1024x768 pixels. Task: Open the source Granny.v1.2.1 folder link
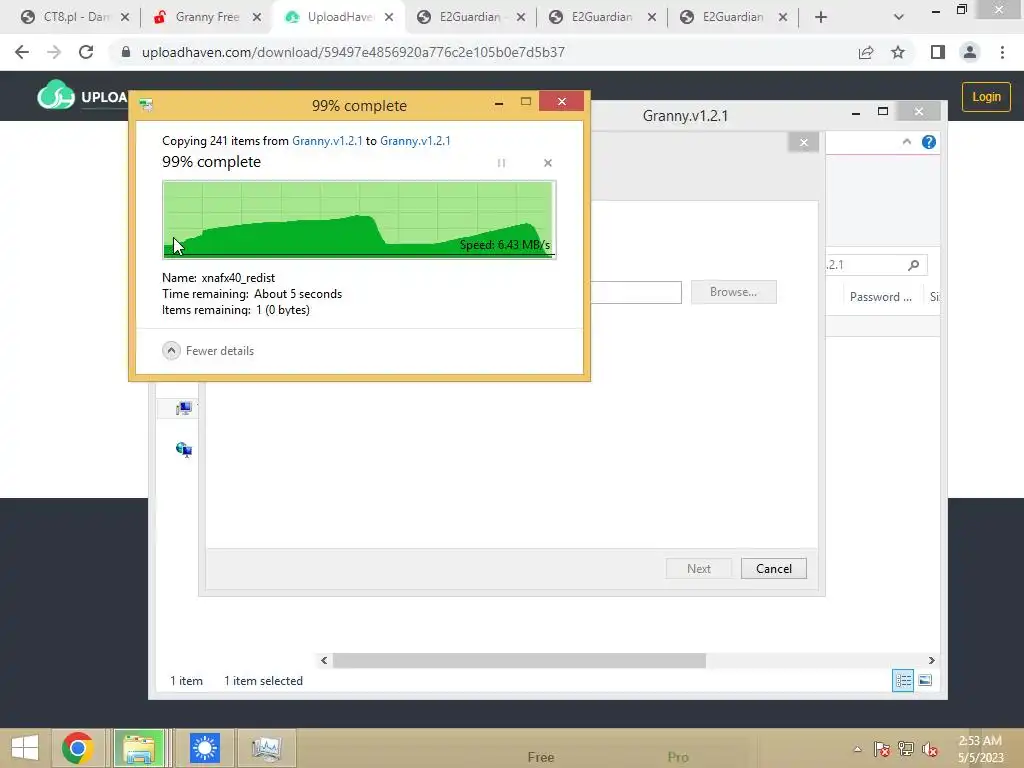(327, 140)
